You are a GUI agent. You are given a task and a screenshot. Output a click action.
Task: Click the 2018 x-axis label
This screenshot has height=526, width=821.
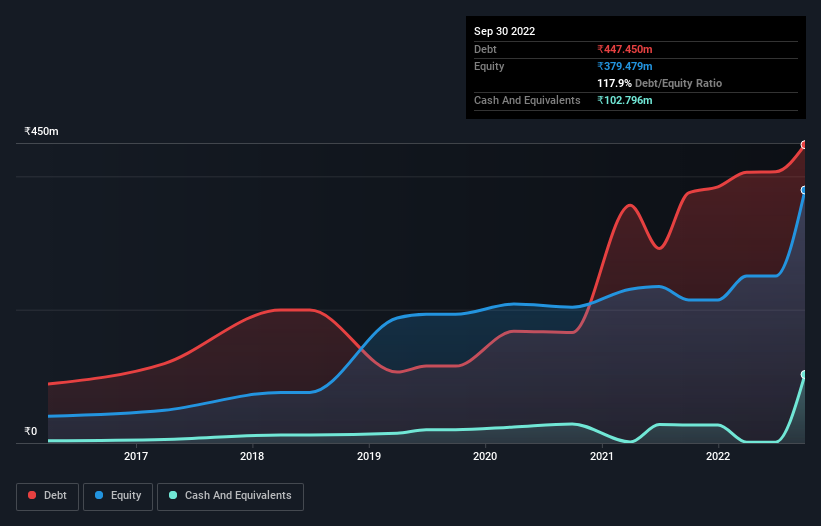click(x=252, y=456)
